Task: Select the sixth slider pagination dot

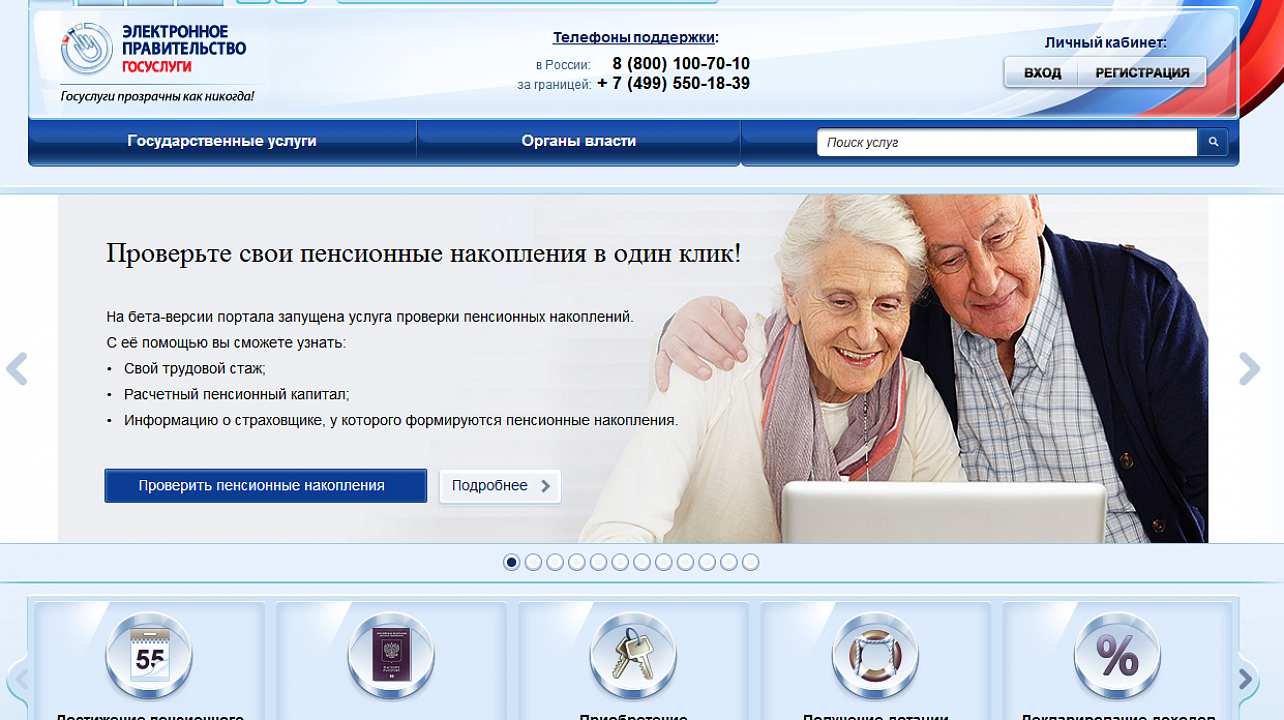Action: 620,562
